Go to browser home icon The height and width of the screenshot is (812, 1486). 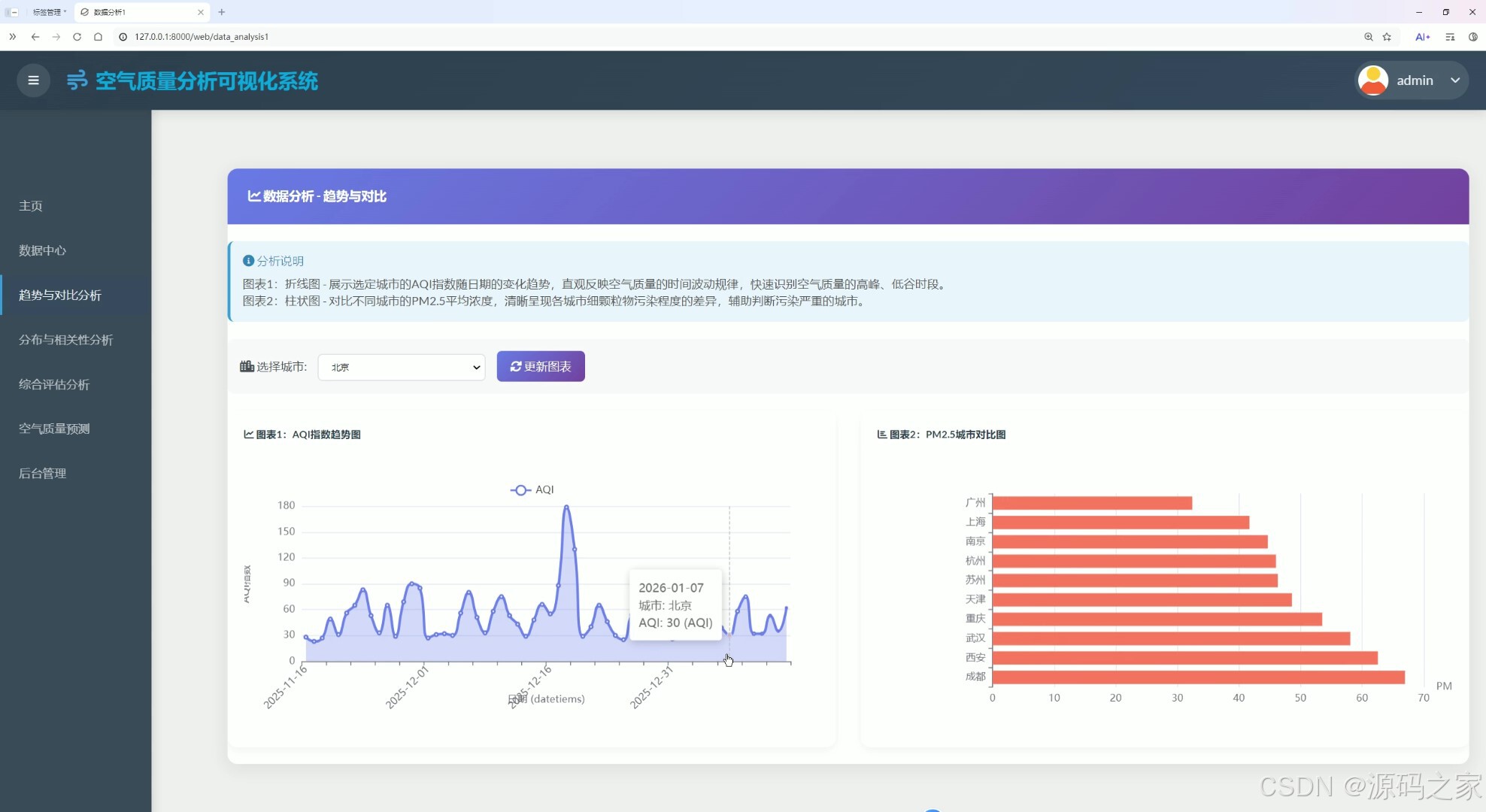[98, 37]
